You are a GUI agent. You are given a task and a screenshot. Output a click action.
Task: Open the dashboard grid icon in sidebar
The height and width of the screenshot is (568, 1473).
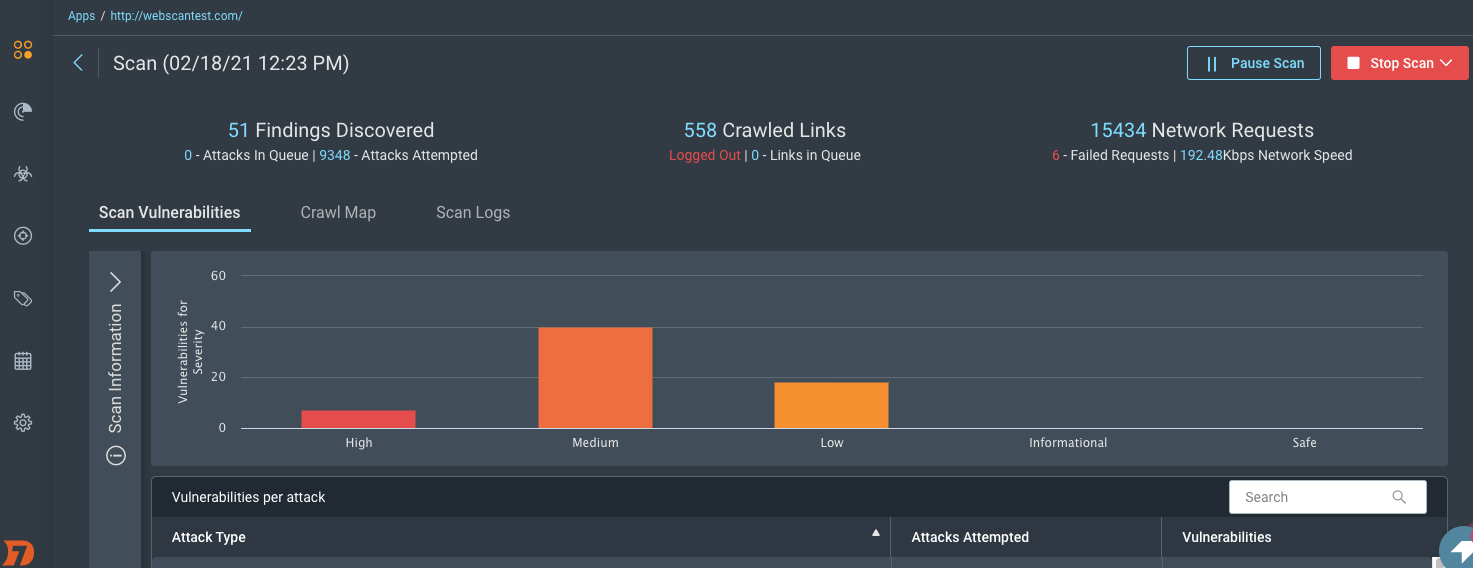click(x=23, y=50)
